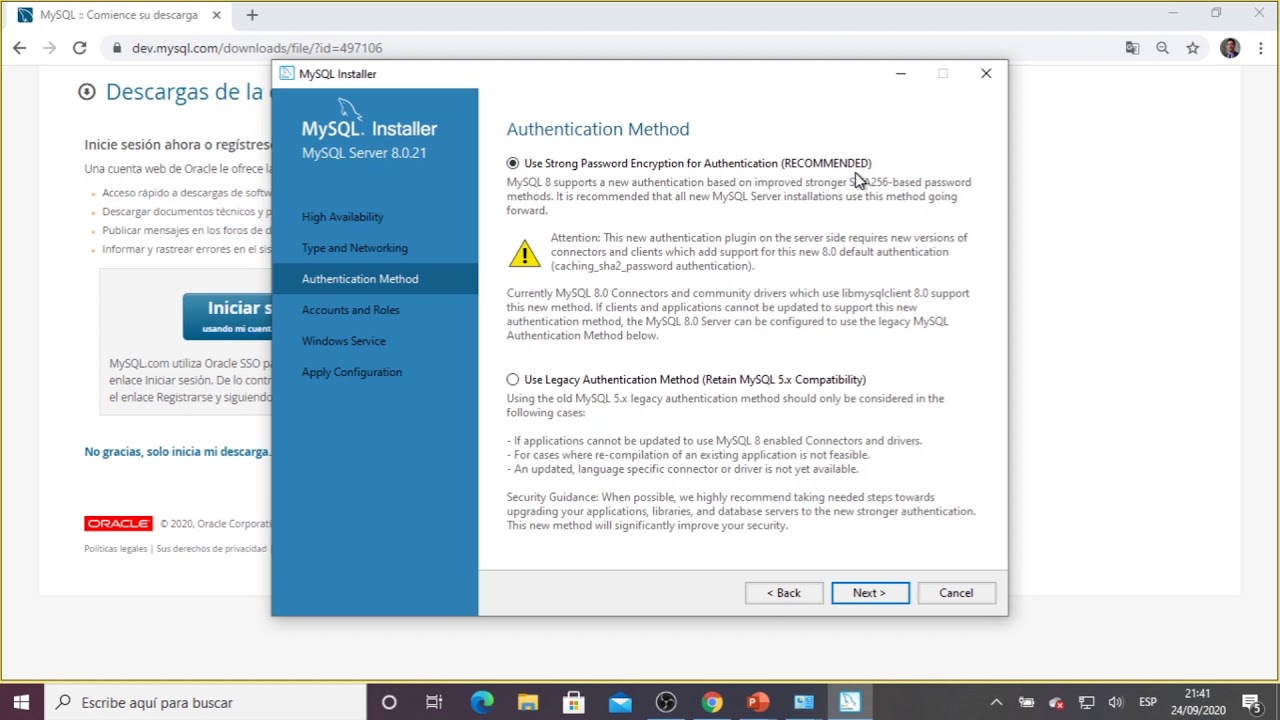Open File Explorer from taskbar
1280x720 pixels.
click(528, 702)
